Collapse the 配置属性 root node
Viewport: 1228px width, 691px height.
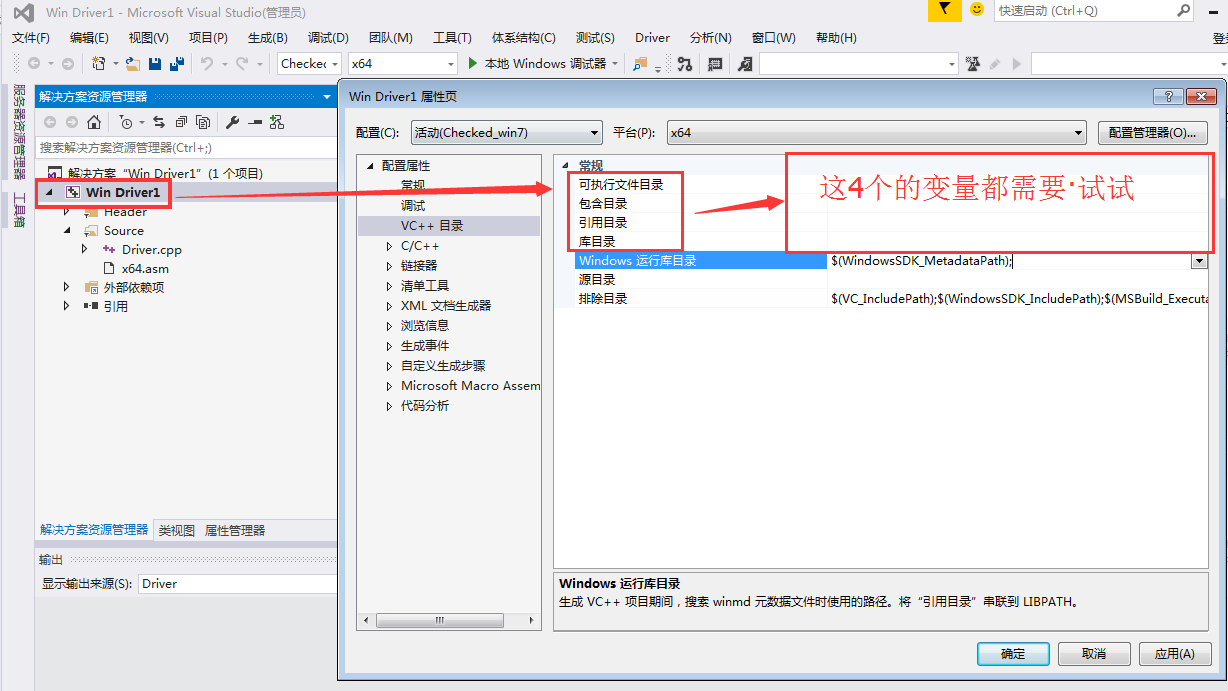click(371, 166)
